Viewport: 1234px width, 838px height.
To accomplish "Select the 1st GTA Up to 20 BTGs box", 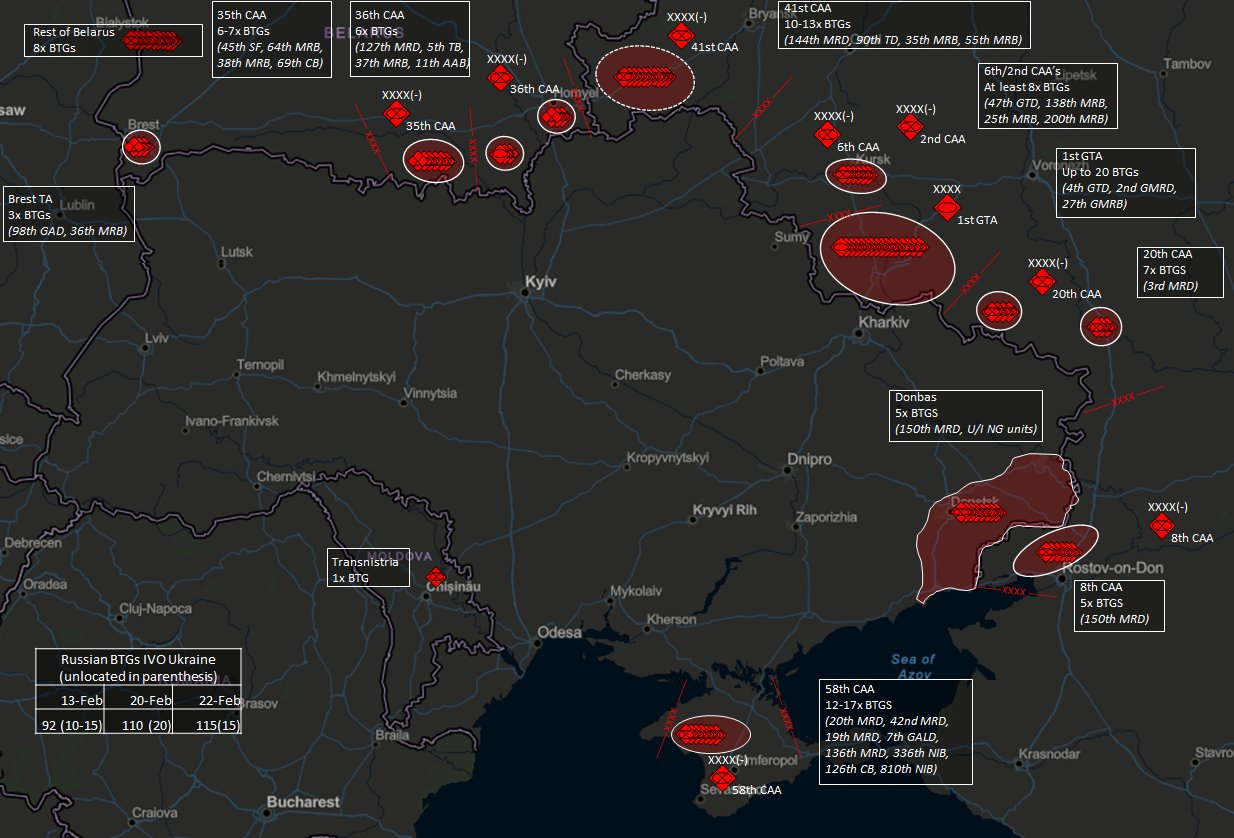I will point(1126,183).
